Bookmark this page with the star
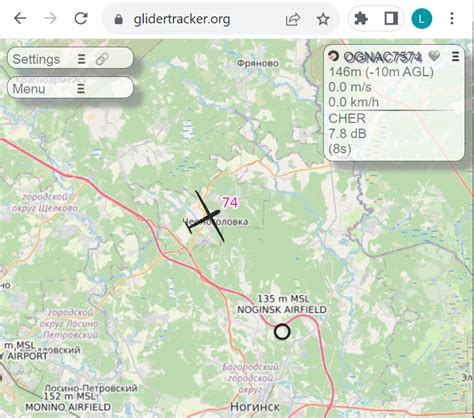This screenshot has height=418, width=474. 323,19
